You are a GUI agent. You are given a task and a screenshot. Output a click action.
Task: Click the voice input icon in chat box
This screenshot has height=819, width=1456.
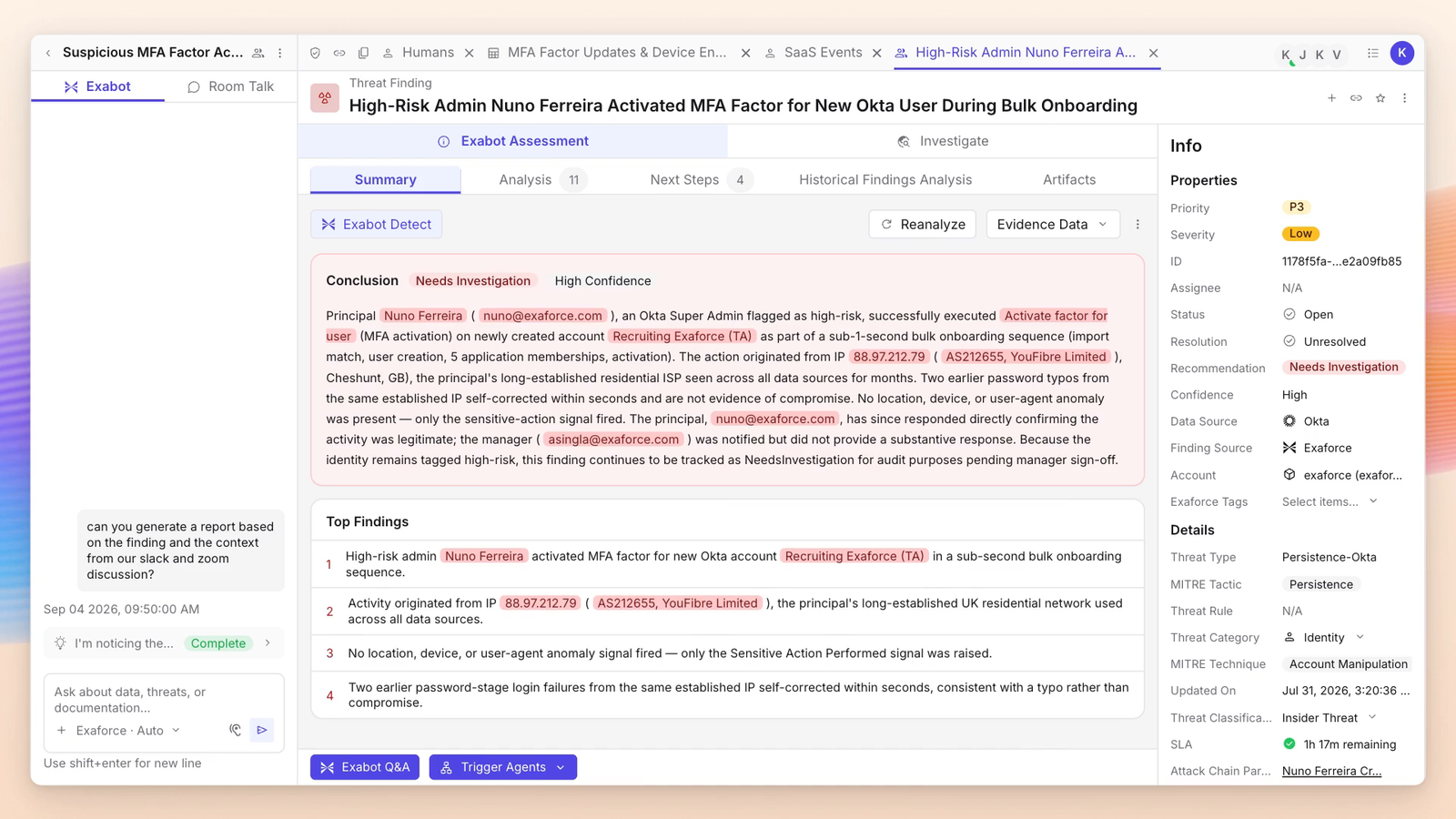click(x=235, y=730)
